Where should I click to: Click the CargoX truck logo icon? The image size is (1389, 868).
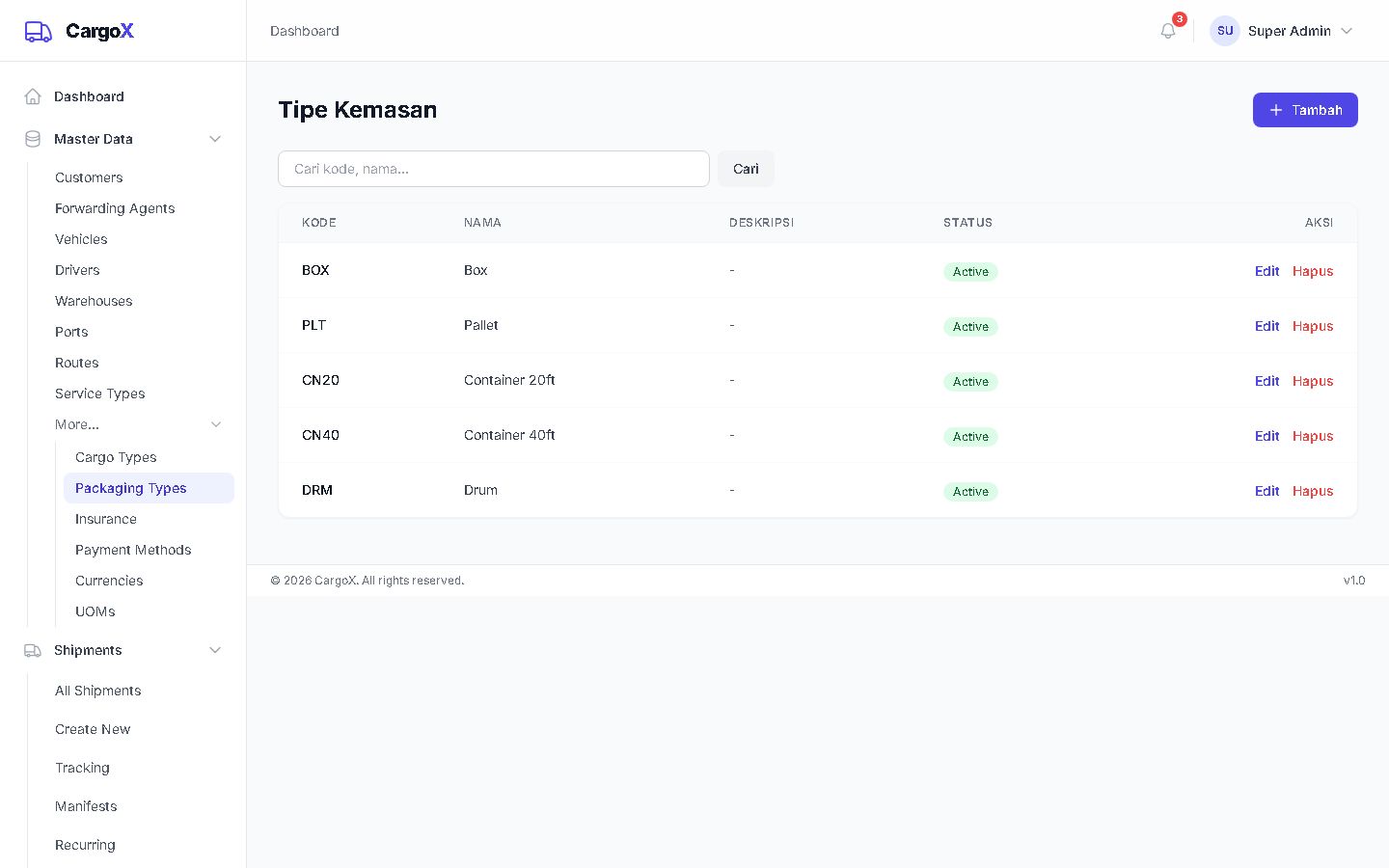pyautogui.click(x=39, y=32)
